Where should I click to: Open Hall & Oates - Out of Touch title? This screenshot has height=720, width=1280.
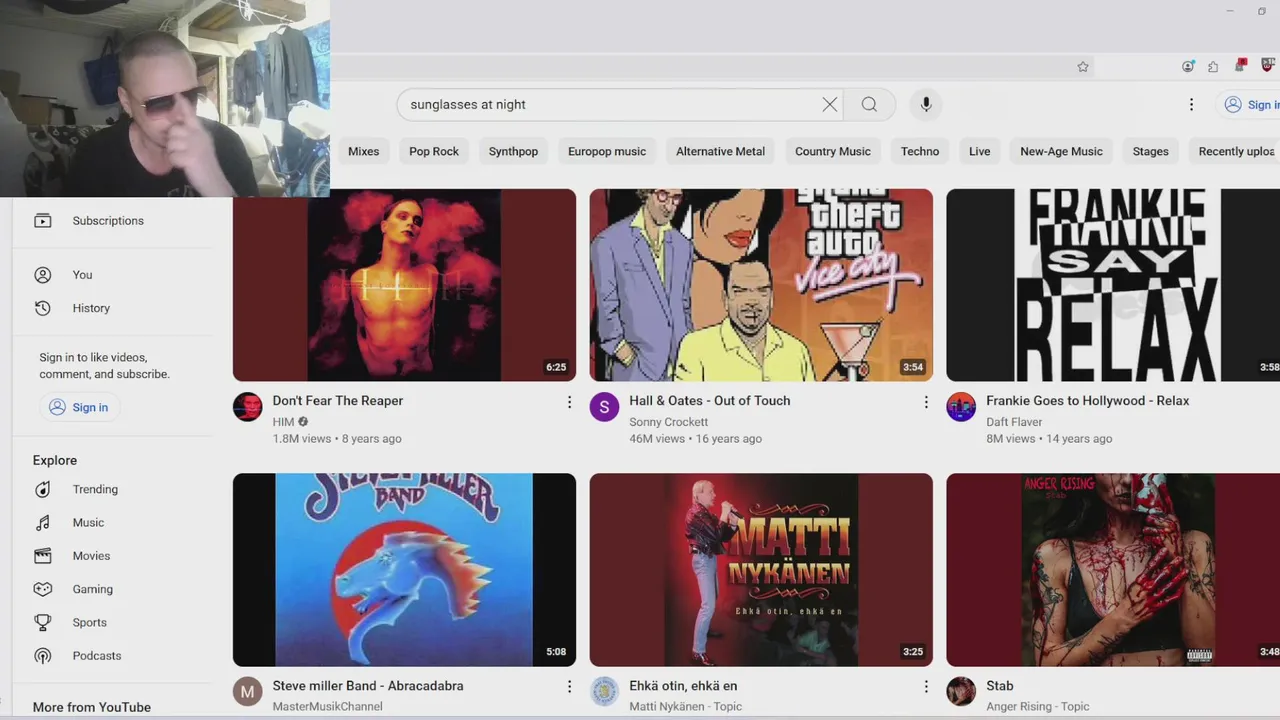tap(710, 401)
